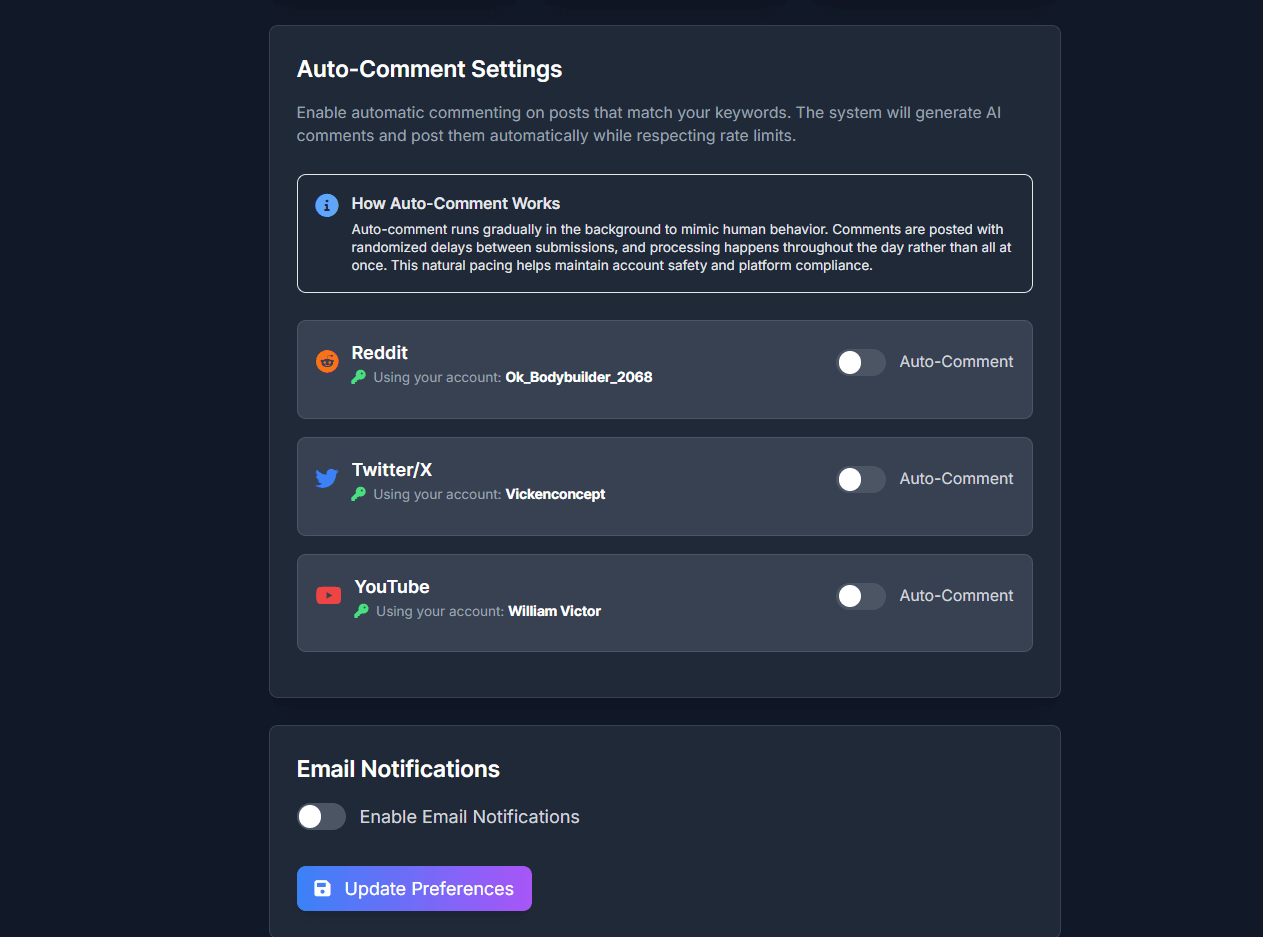Viewport: 1263px width, 937px height.
Task: Enable Auto-Comment toggle for Reddit
Action: (x=861, y=362)
